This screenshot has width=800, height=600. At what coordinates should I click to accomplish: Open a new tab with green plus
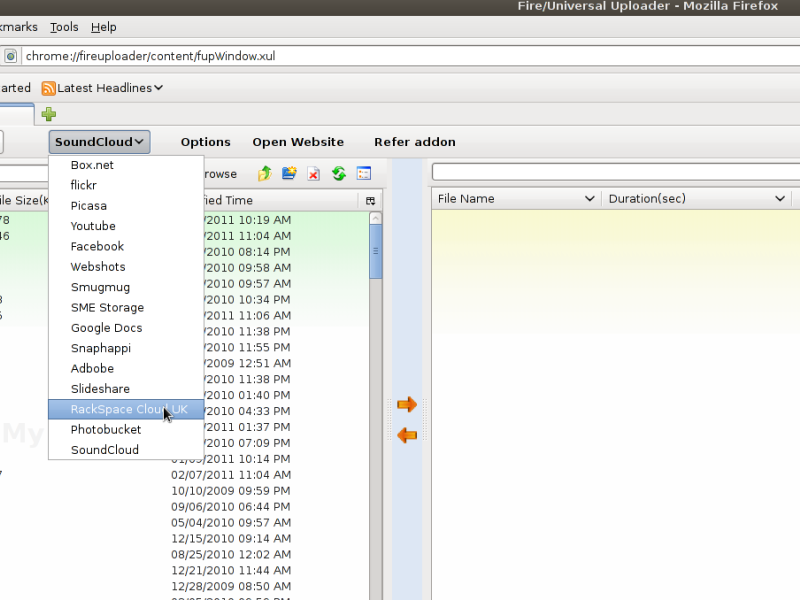[49, 114]
